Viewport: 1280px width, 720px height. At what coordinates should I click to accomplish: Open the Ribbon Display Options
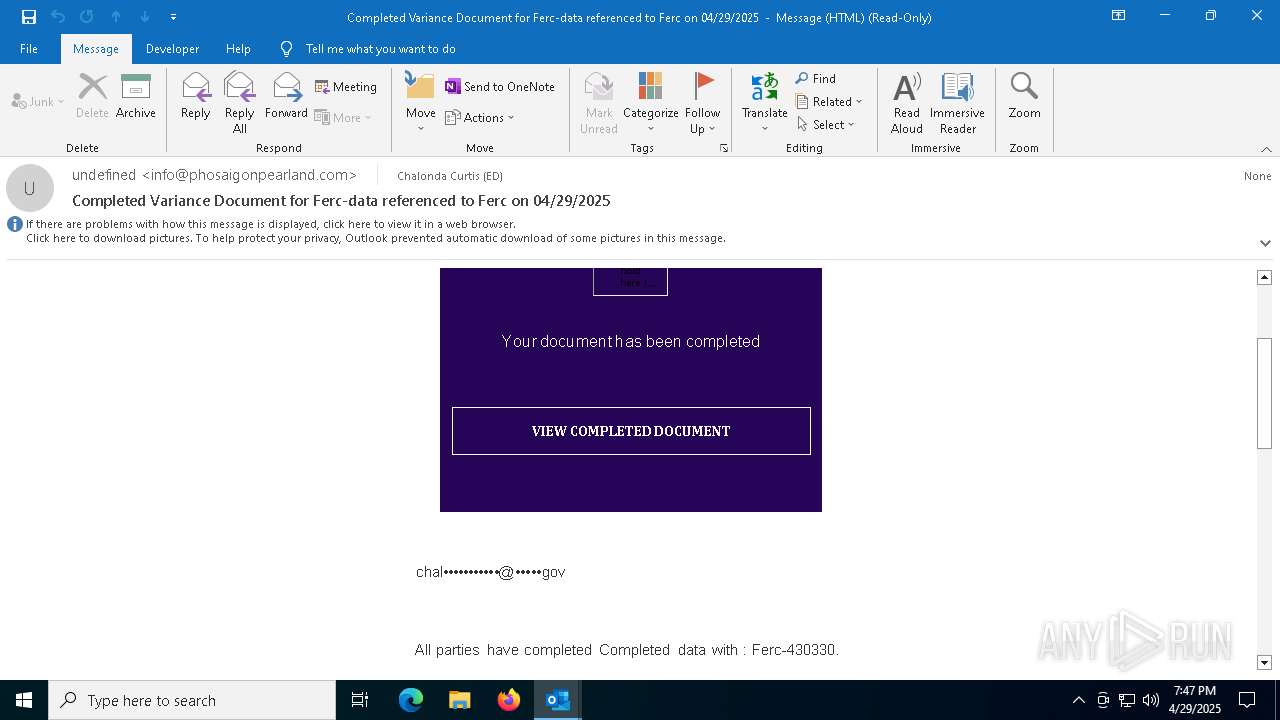click(1118, 16)
